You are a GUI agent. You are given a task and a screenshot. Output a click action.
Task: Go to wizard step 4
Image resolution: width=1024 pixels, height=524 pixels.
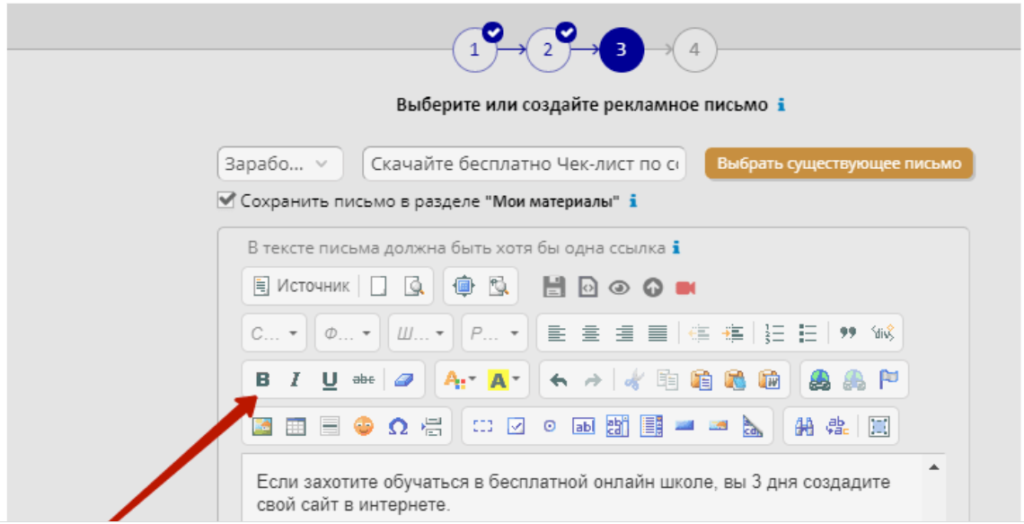pyautogui.click(x=695, y=50)
